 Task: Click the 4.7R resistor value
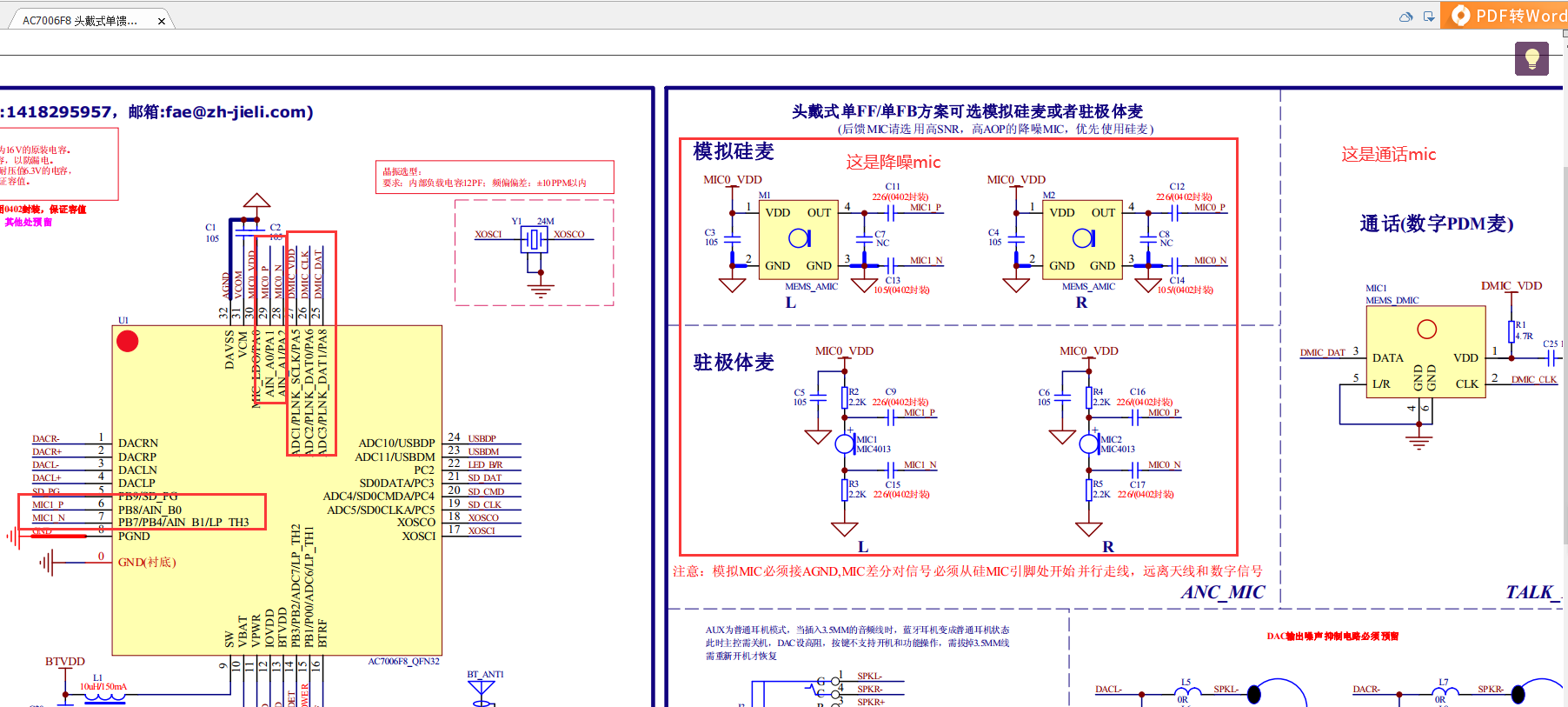[1524, 337]
